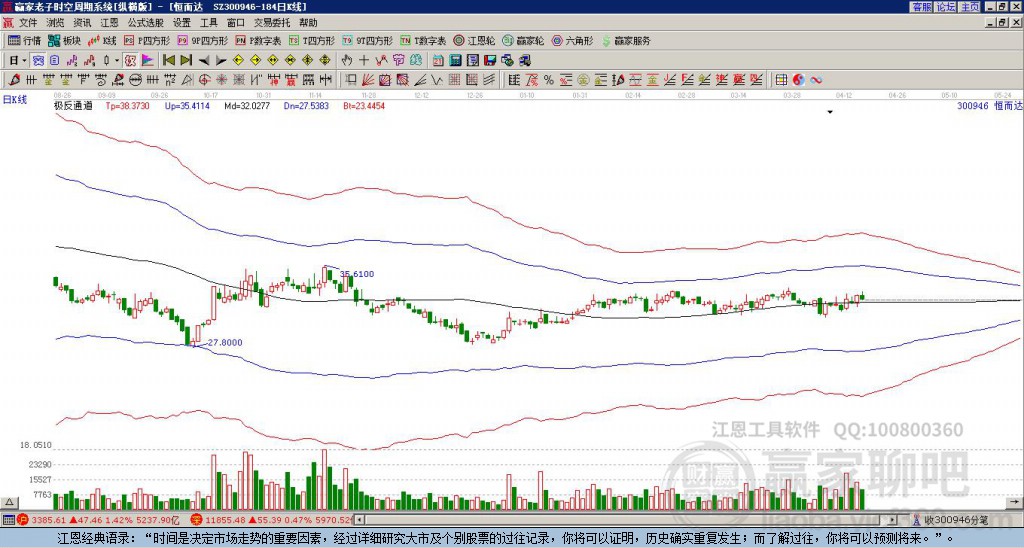
Task: Click the colored flag icon
Action: [x=148, y=61]
